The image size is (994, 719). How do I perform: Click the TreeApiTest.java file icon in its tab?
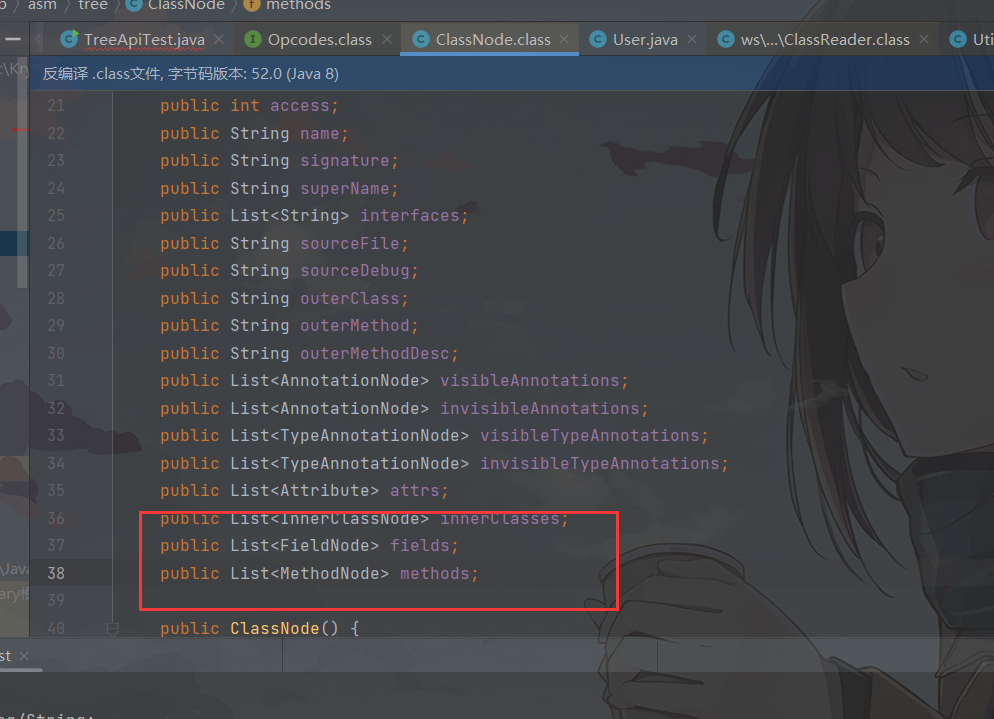click(69, 40)
